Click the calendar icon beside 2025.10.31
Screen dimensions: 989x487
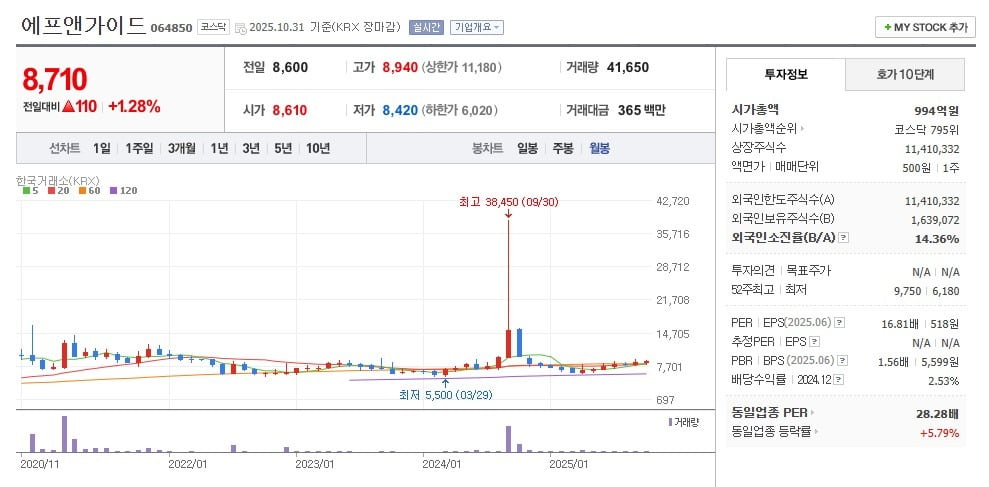click(240, 28)
